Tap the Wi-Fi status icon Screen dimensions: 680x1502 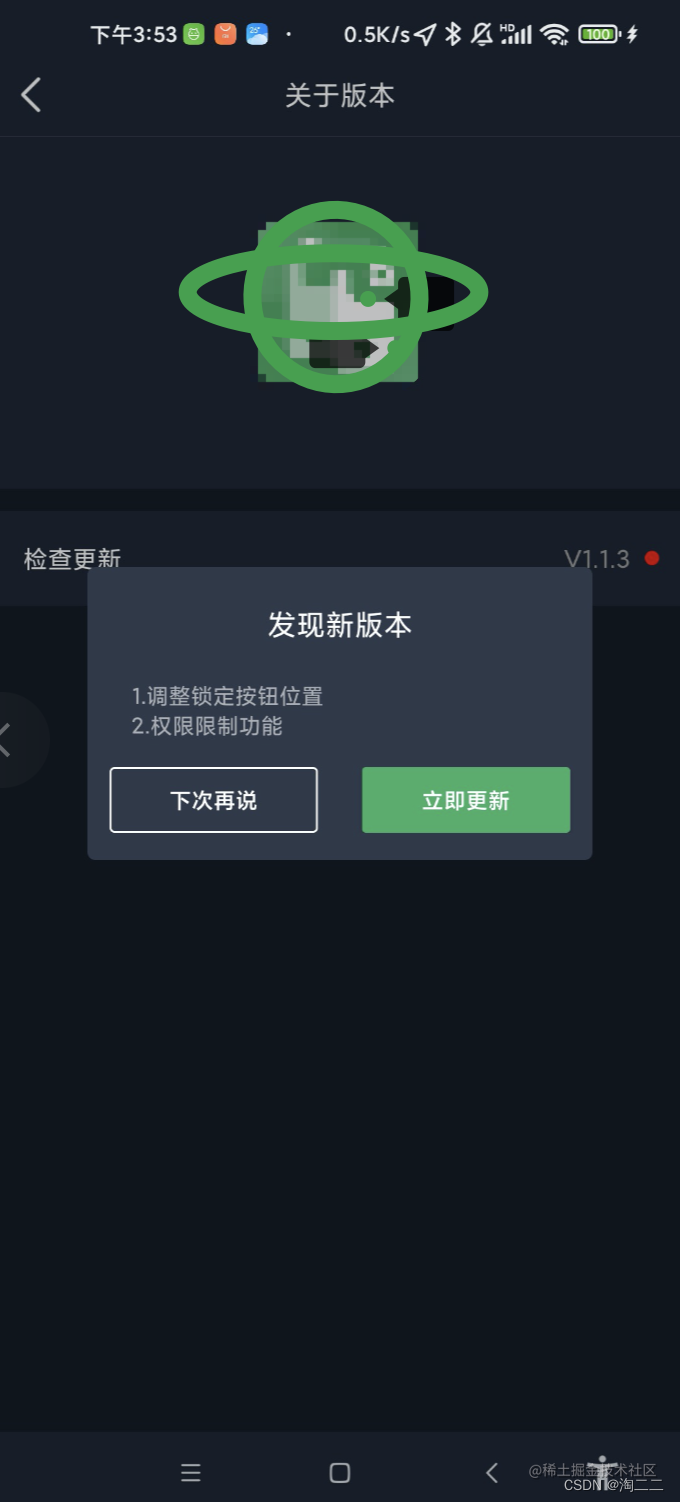554,35
